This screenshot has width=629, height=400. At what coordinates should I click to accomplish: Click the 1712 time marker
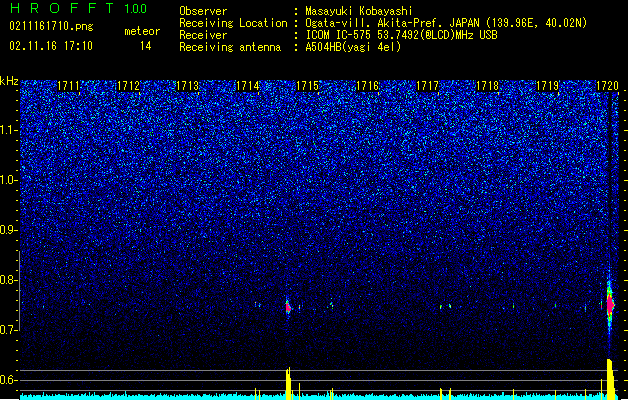pos(128,85)
